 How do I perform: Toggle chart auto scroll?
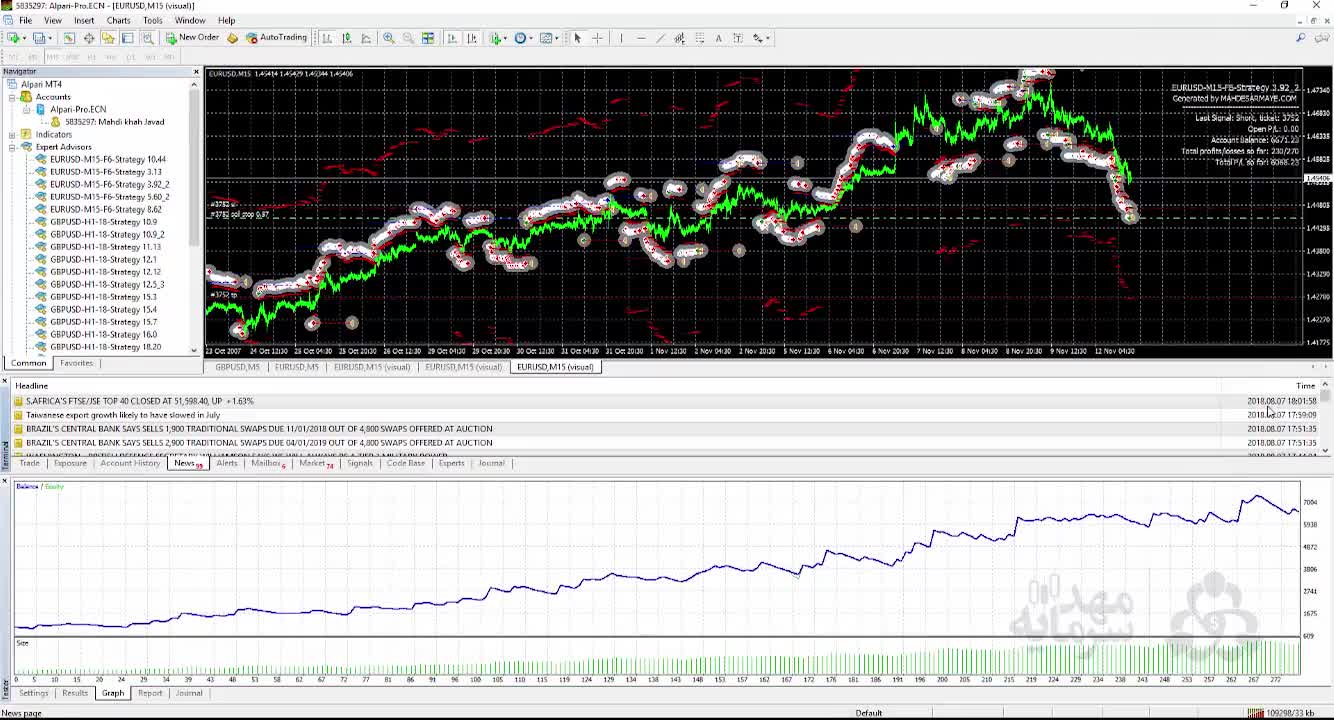451,38
